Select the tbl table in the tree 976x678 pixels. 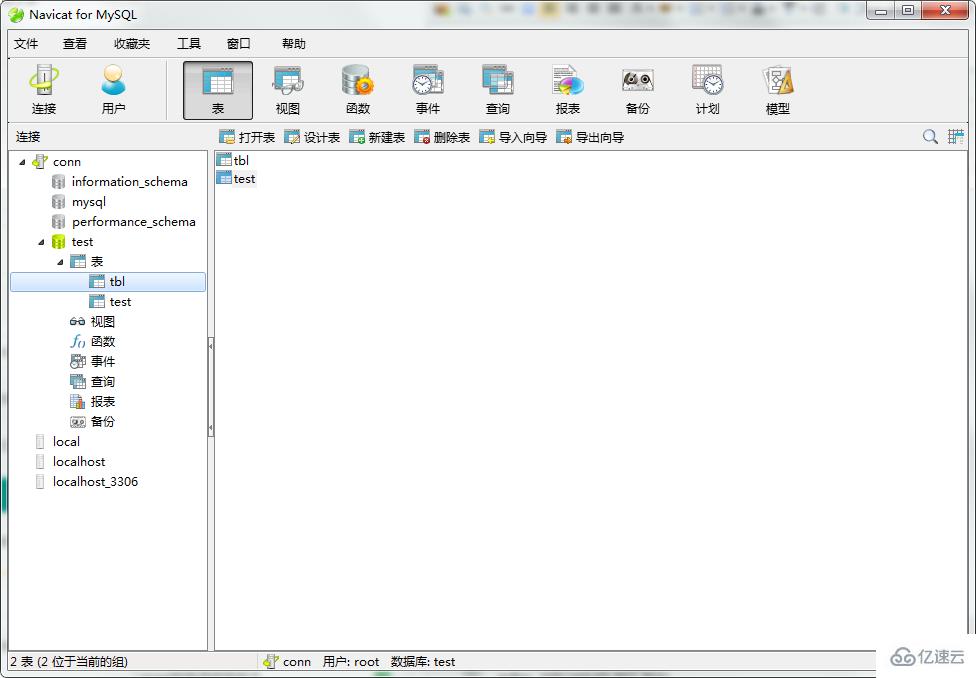119,281
